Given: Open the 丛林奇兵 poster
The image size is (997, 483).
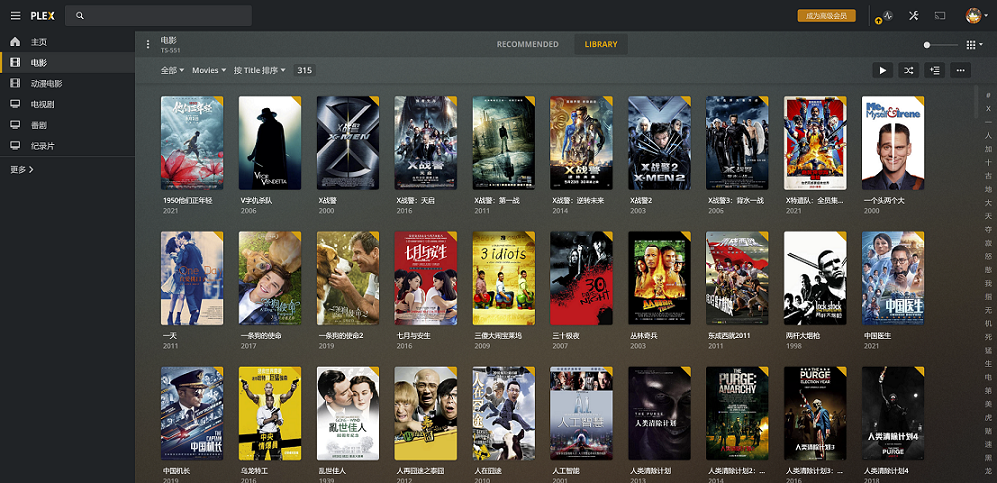Looking at the screenshot, I should [659, 278].
